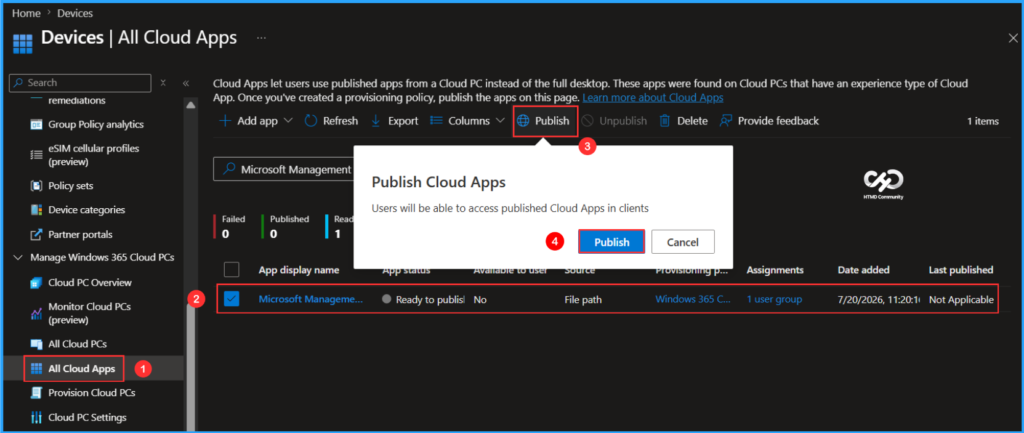Collapse the sidebar with double chevron

point(186,83)
